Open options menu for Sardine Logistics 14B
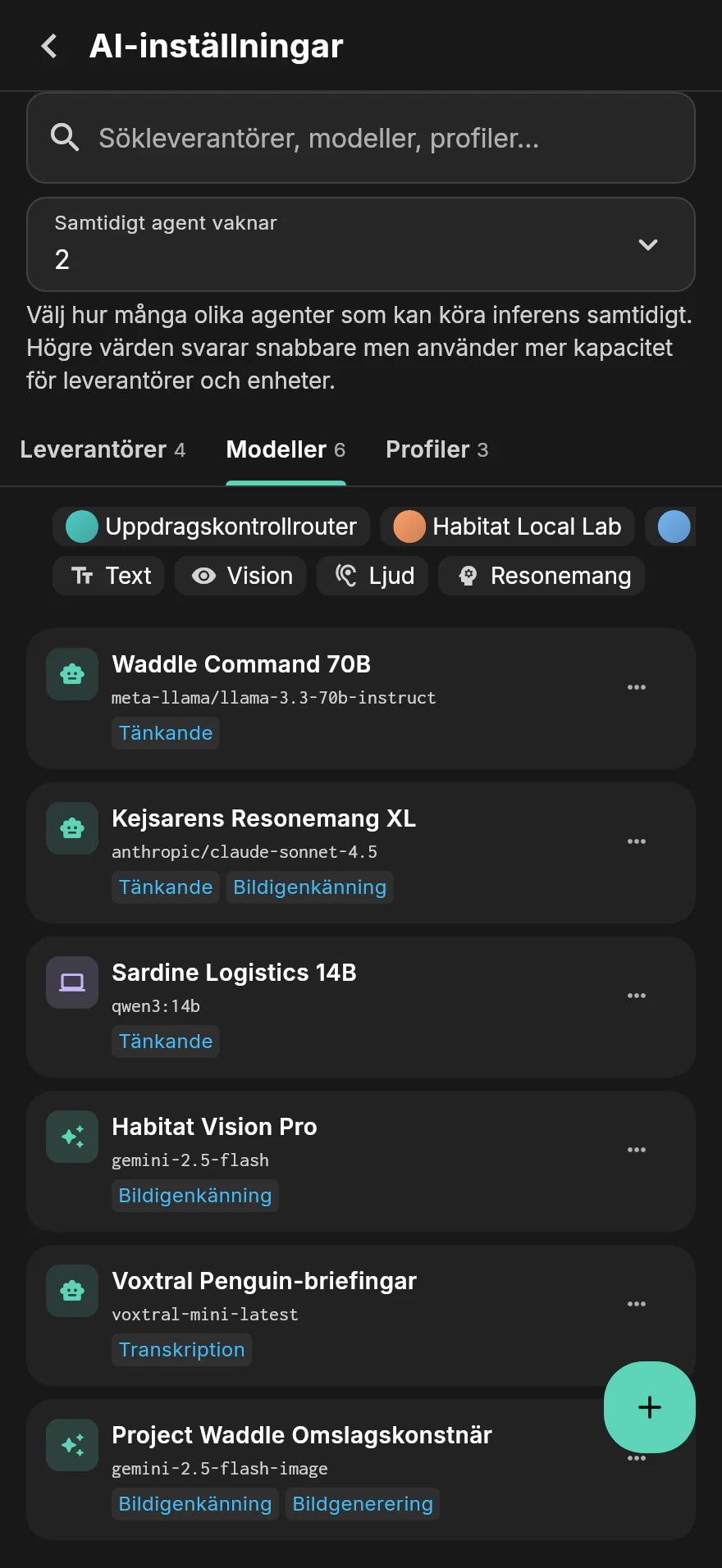 click(637, 996)
